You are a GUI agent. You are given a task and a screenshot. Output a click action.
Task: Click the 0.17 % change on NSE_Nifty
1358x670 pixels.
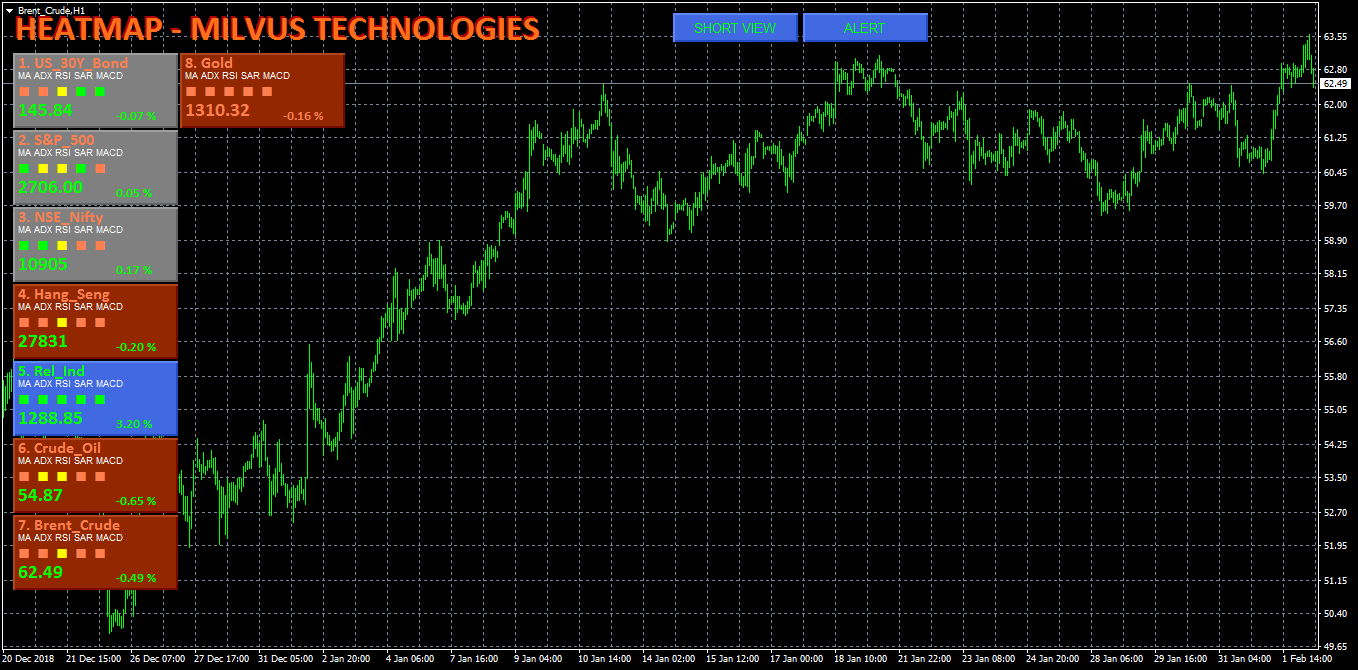(134, 270)
